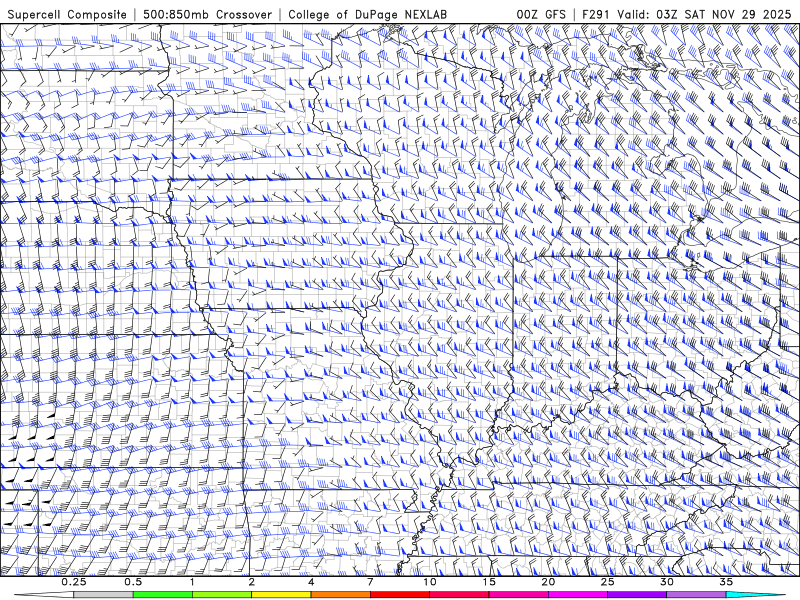The height and width of the screenshot is (600, 800).
Task: Click the colorbar label reading 20
Action: pyautogui.click(x=548, y=582)
